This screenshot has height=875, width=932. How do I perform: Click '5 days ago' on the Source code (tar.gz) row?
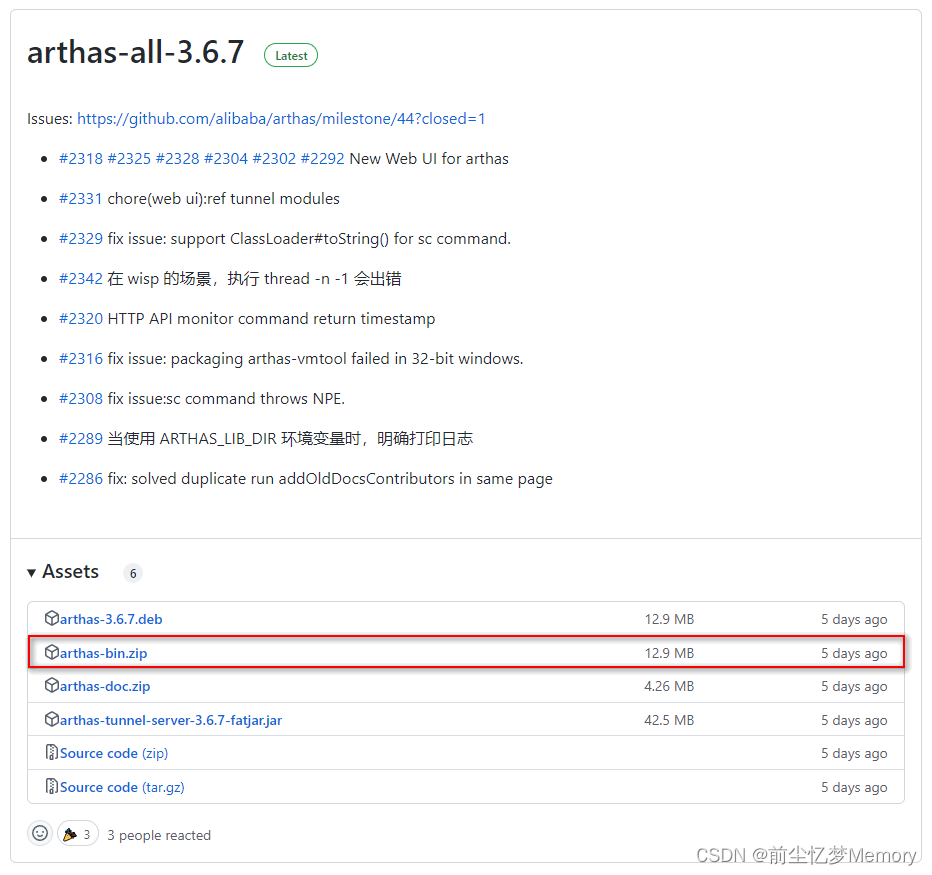(854, 787)
